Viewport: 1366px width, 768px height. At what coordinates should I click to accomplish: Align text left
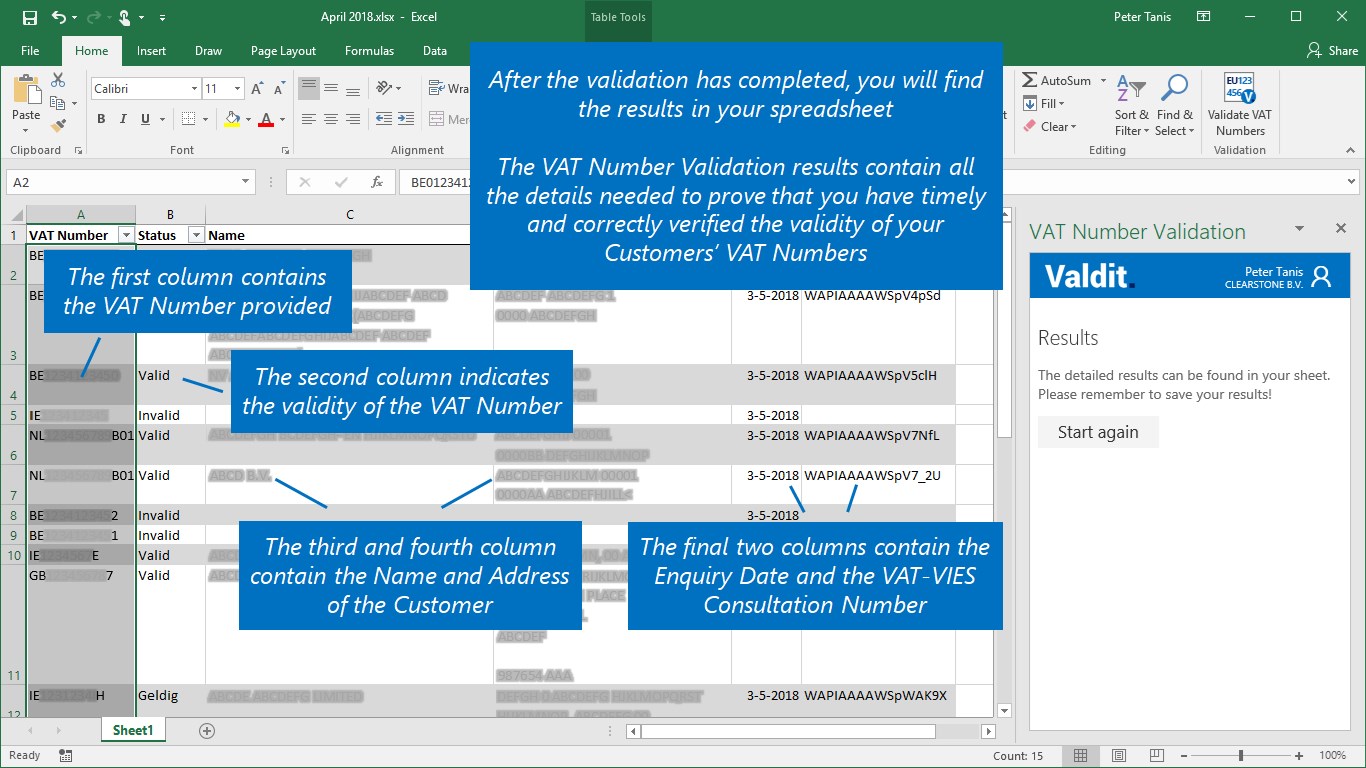[x=308, y=119]
